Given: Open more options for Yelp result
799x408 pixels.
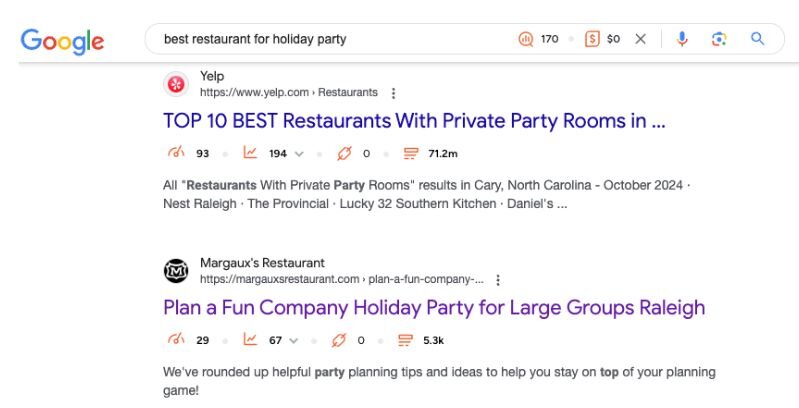Looking at the screenshot, I should pyautogui.click(x=393, y=93).
